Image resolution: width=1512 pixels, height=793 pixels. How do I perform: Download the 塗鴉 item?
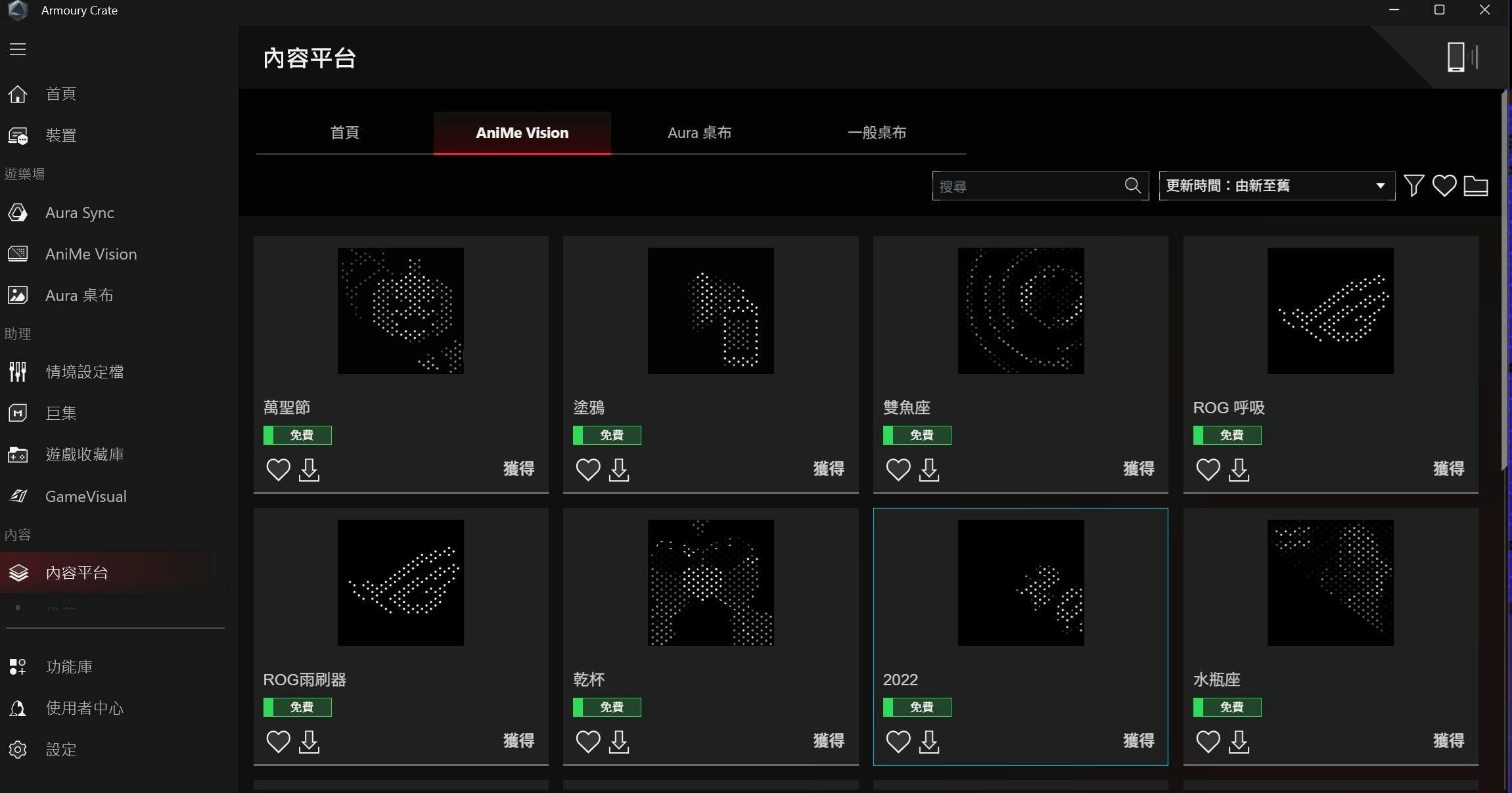point(619,470)
